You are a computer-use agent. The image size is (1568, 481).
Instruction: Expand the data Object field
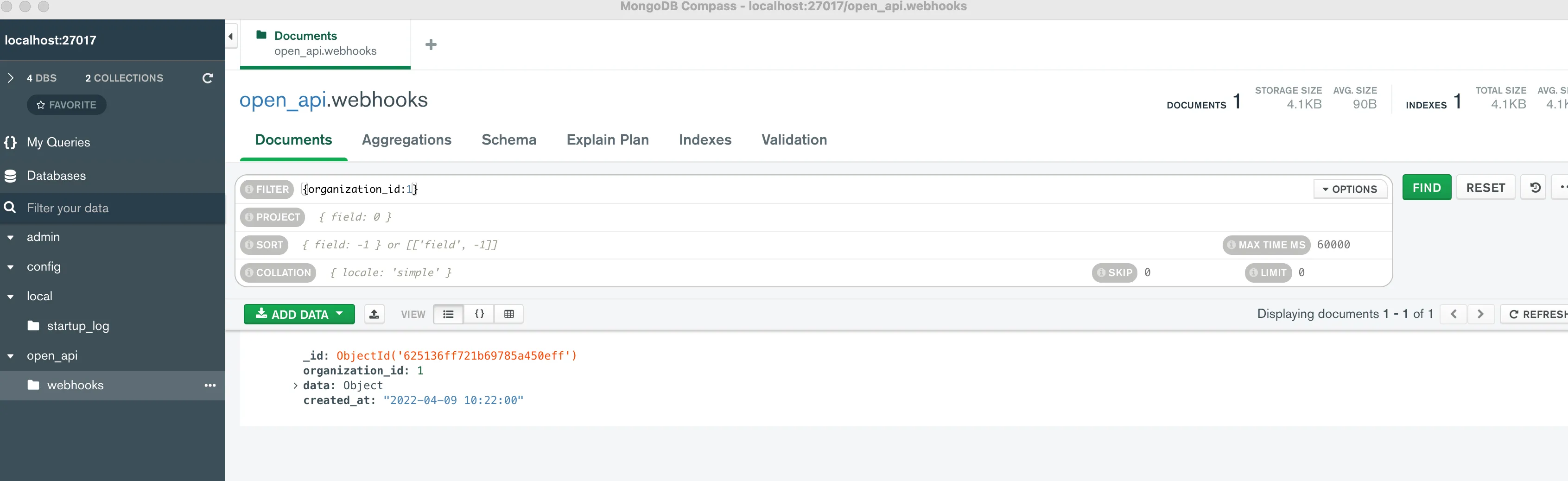(x=295, y=386)
